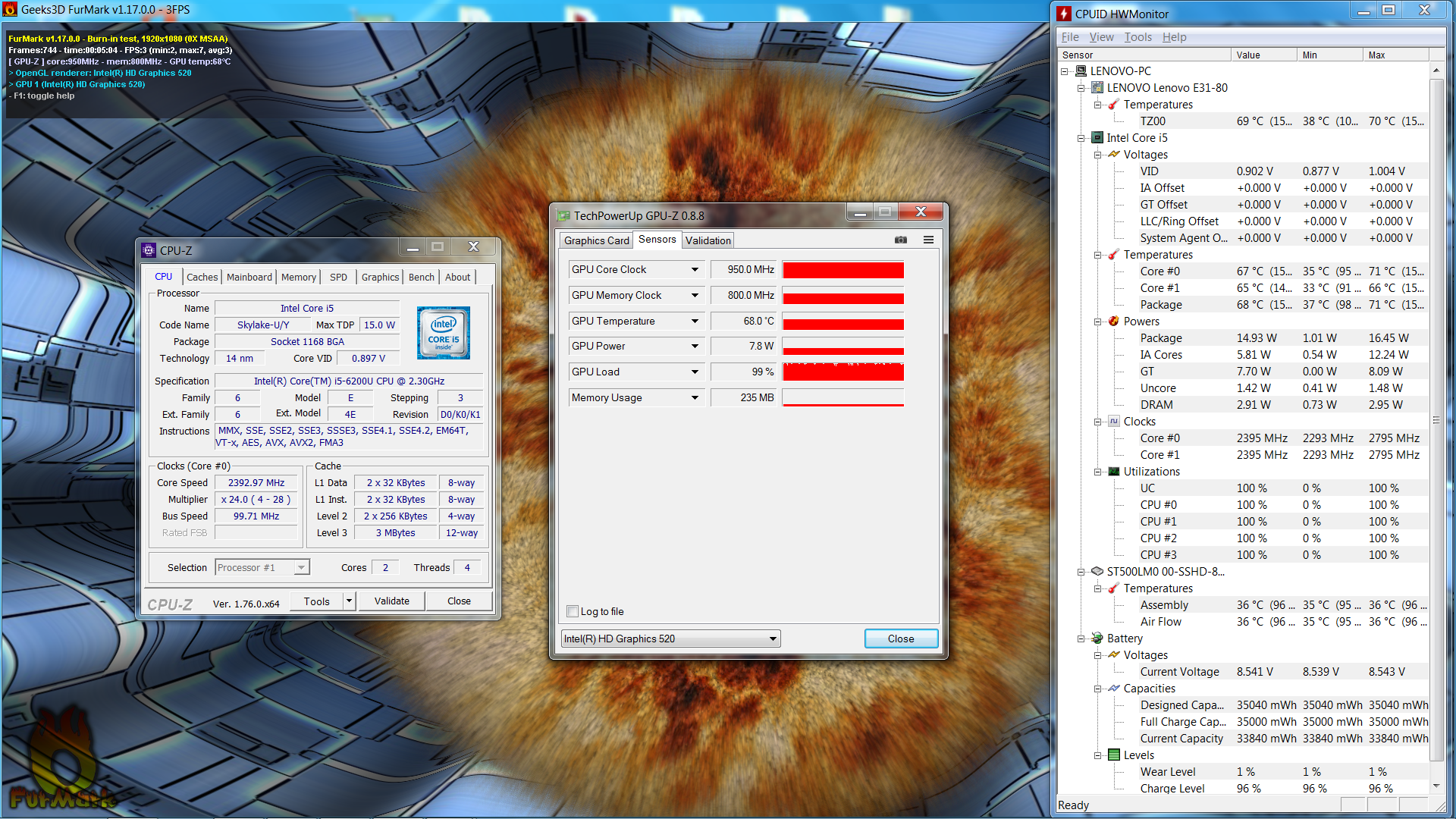
Task: Click the Clocks icon in HWMonitor
Action: 1114,421
